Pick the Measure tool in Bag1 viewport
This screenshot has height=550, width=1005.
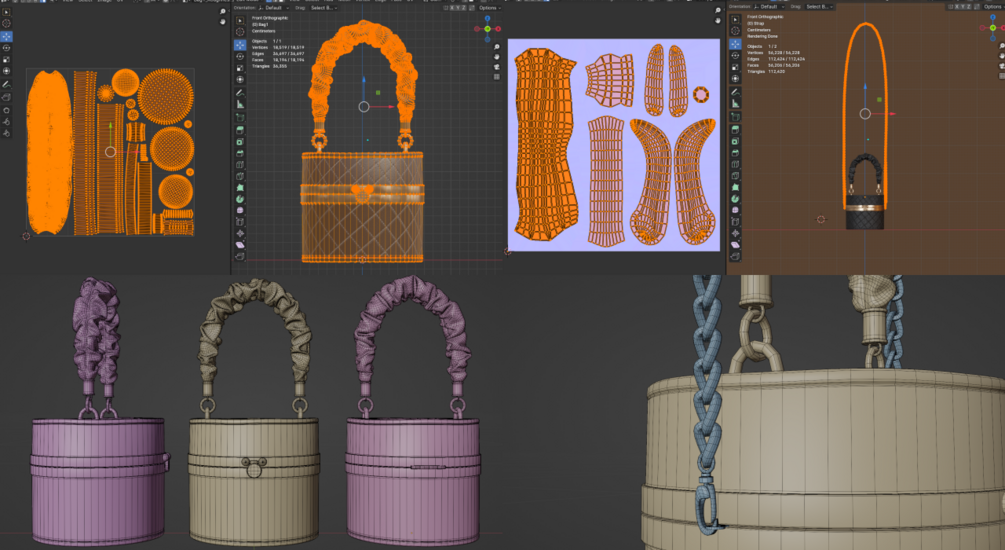[240, 104]
